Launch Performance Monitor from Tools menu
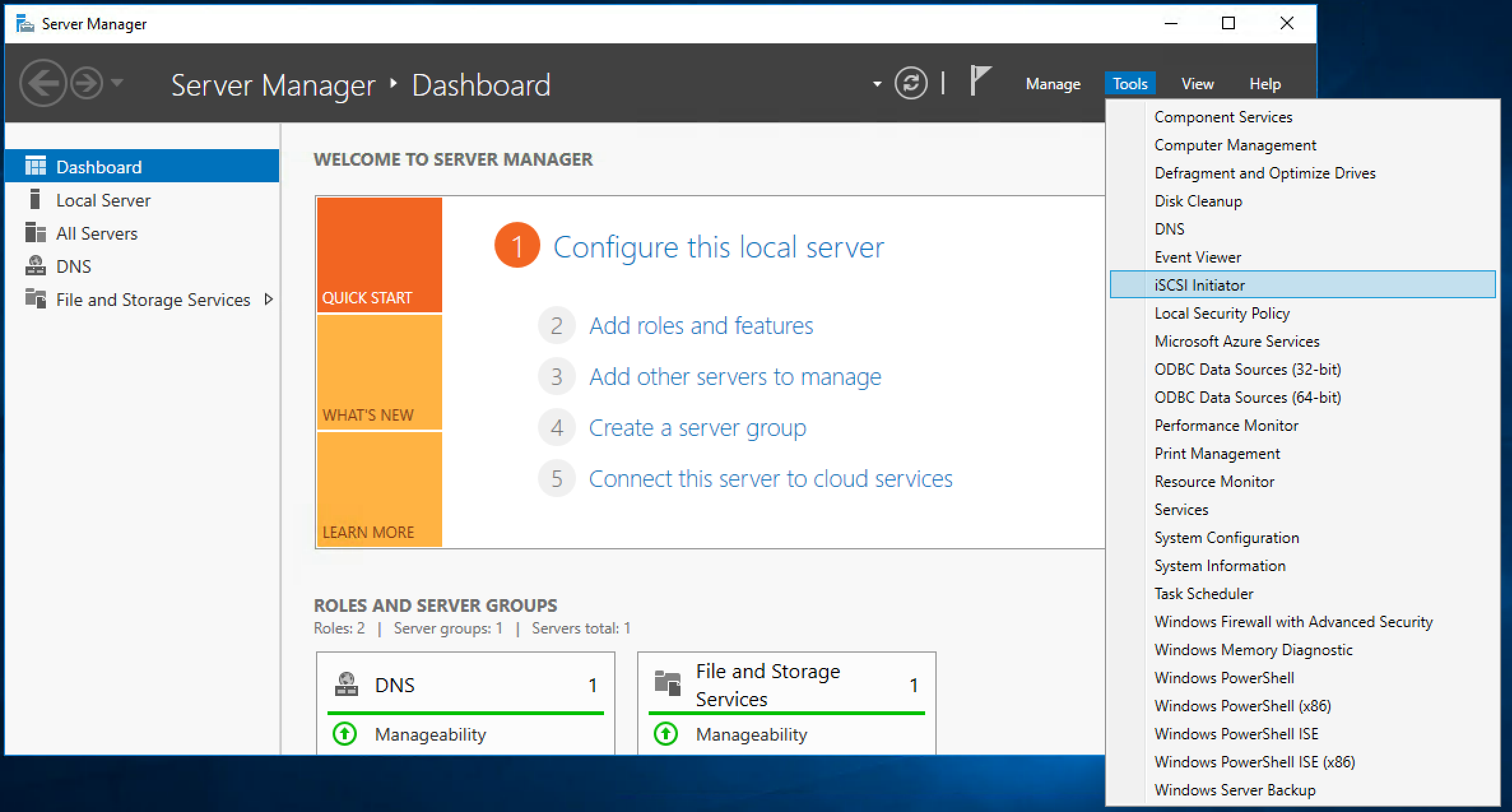 pos(1302,425)
